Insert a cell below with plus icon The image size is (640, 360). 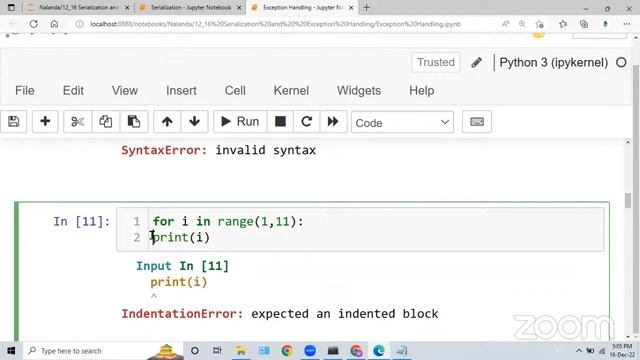pyautogui.click(x=45, y=122)
